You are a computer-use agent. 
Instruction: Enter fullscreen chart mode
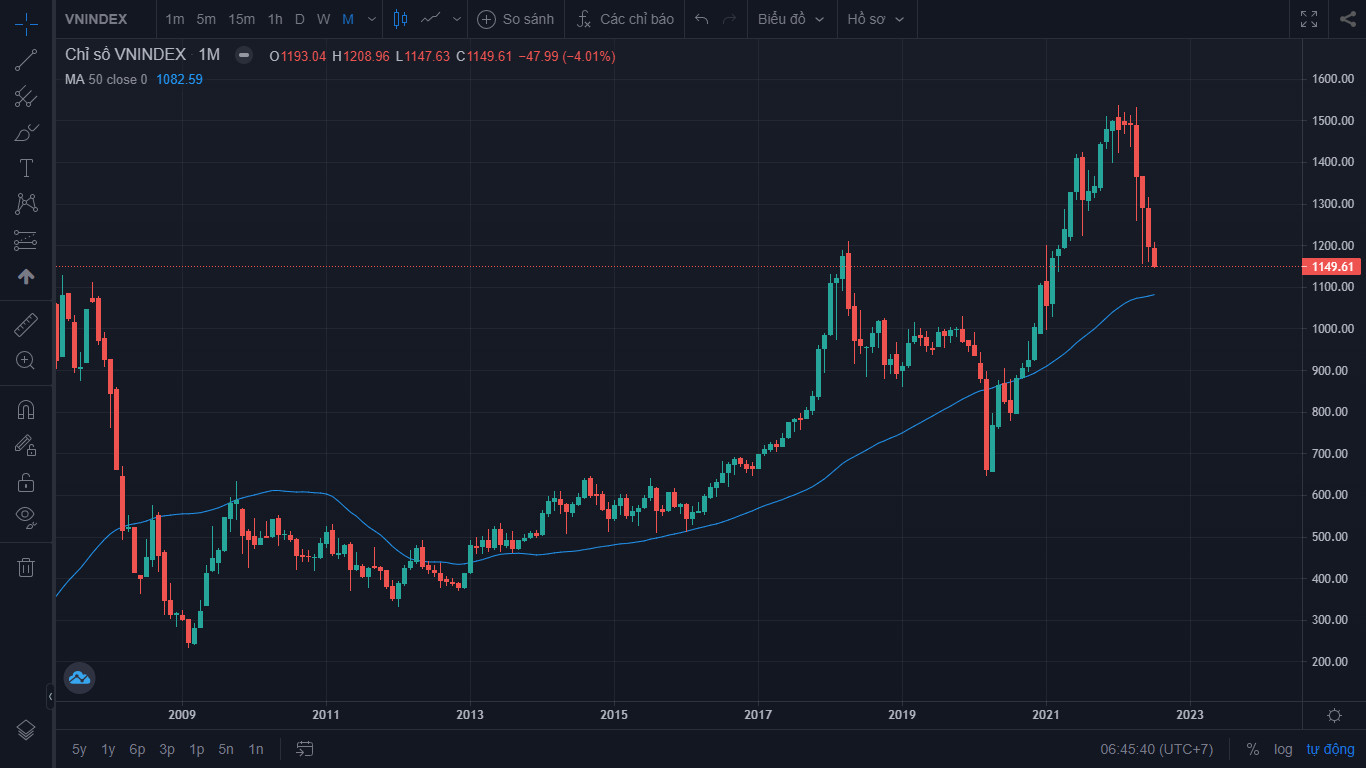(x=1309, y=19)
